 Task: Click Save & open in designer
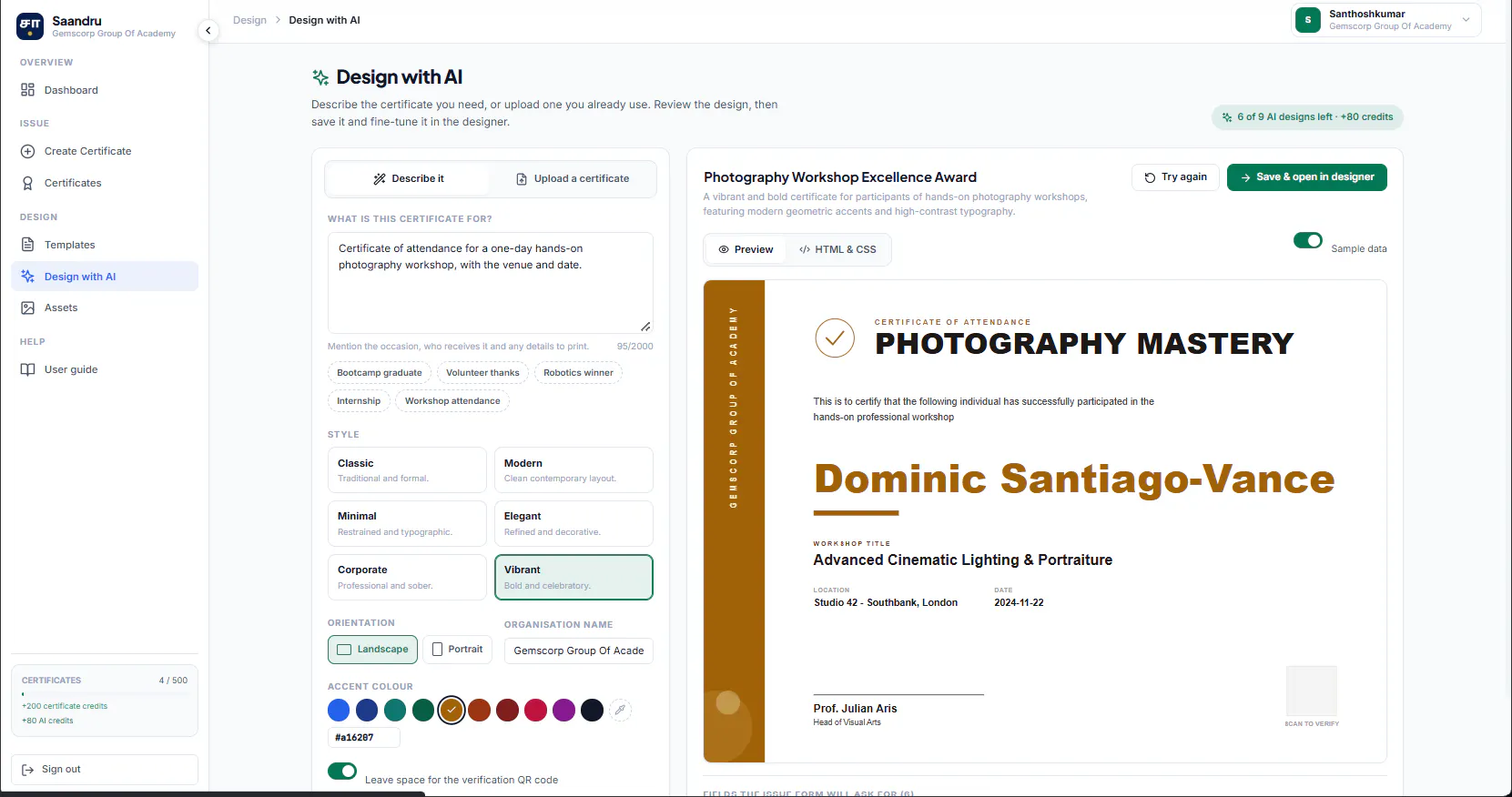pos(1306,177)
